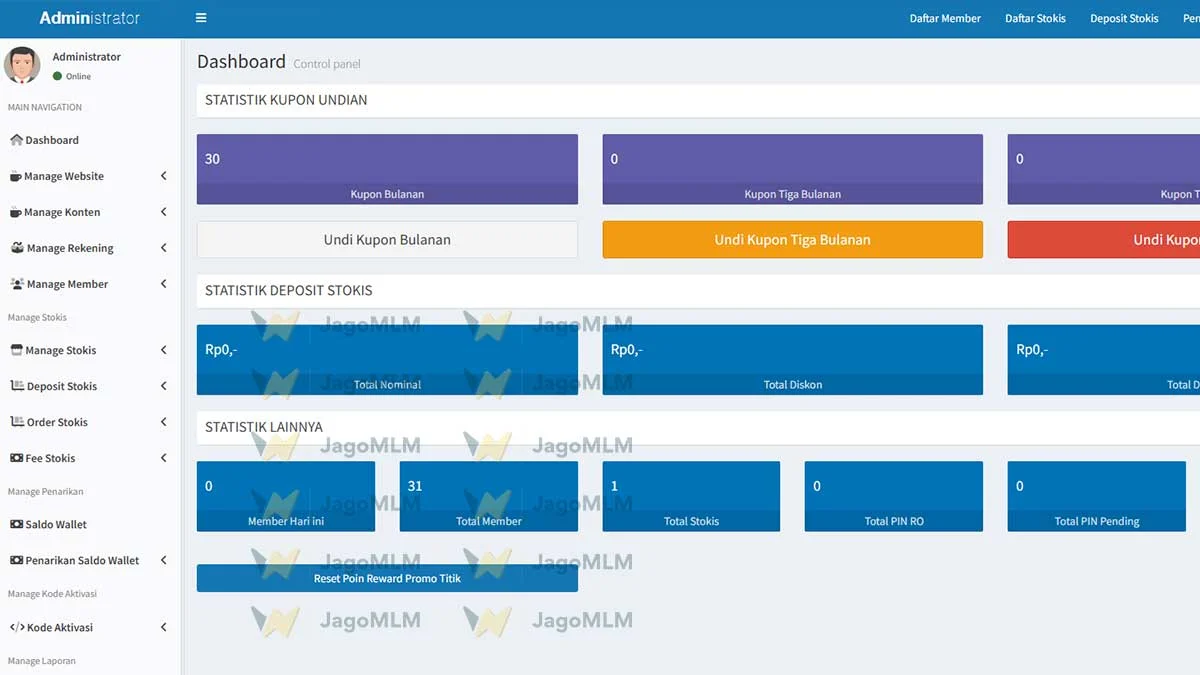The height and width of the screenshot is (675, 1200).
Task: Click the Administrator profile picture
Action: 22,64
